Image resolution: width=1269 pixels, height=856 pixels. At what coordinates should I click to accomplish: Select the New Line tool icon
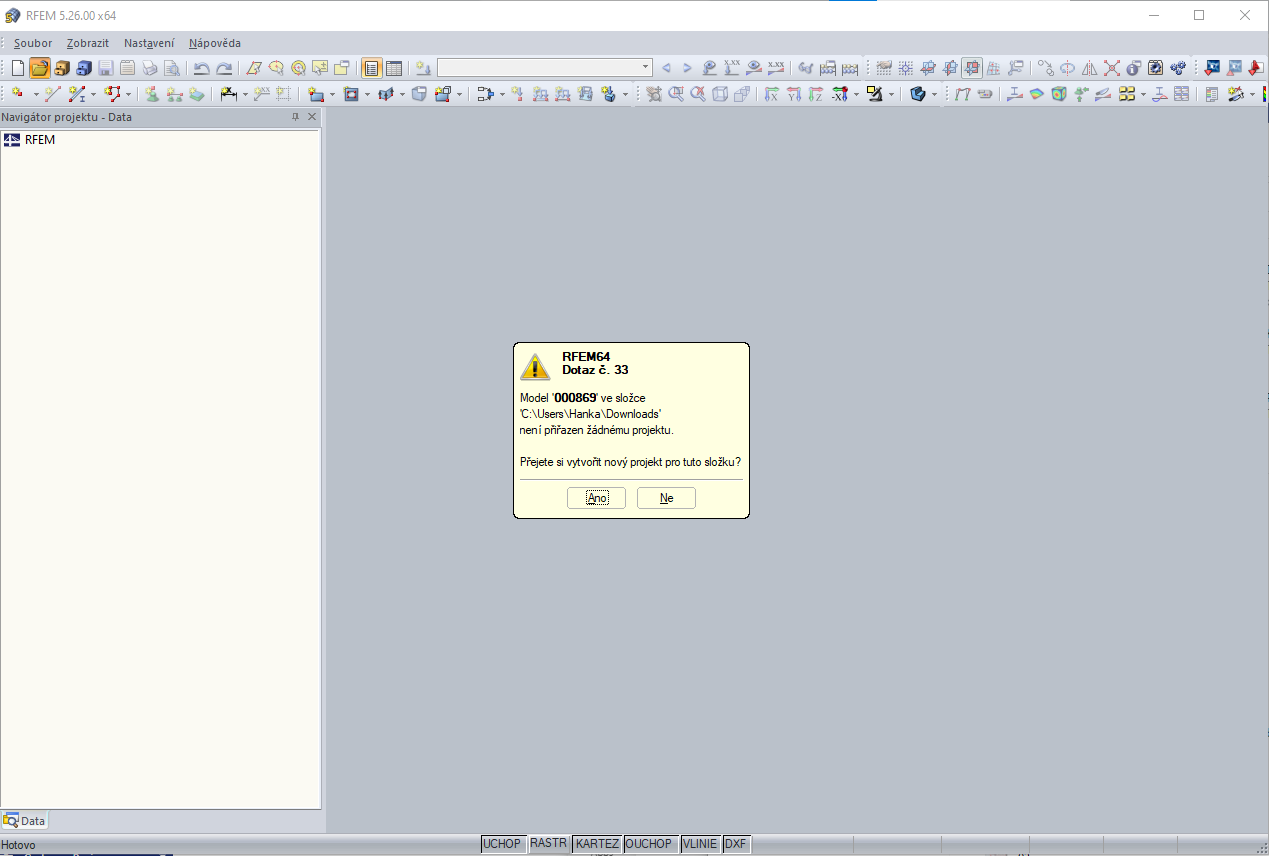pos(52,94)
